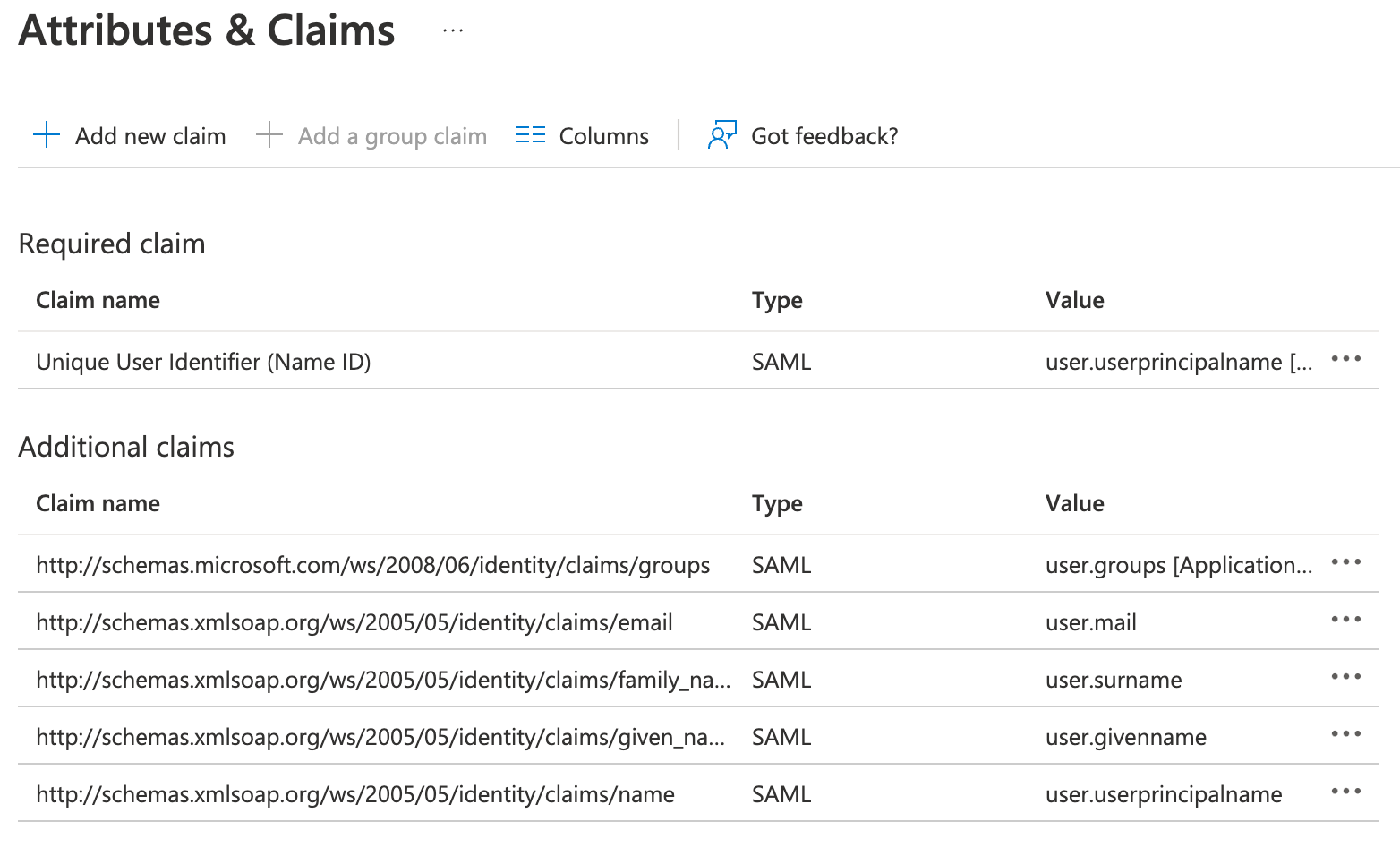1400x856 pixels.
Task: Click the plus icon next to Add new claim
Action: [46, 134]
